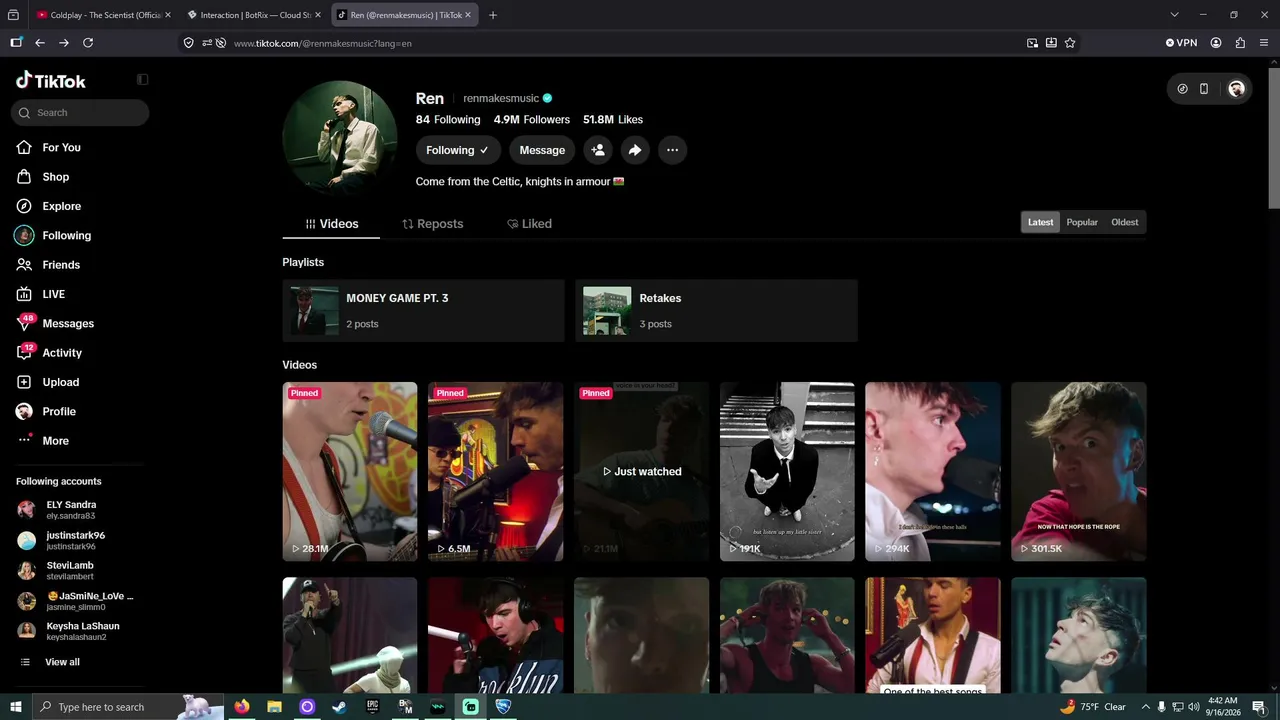Open Firefox from the taskbar
This screenshot has height=720, width=1280.
tap(242, 707)
